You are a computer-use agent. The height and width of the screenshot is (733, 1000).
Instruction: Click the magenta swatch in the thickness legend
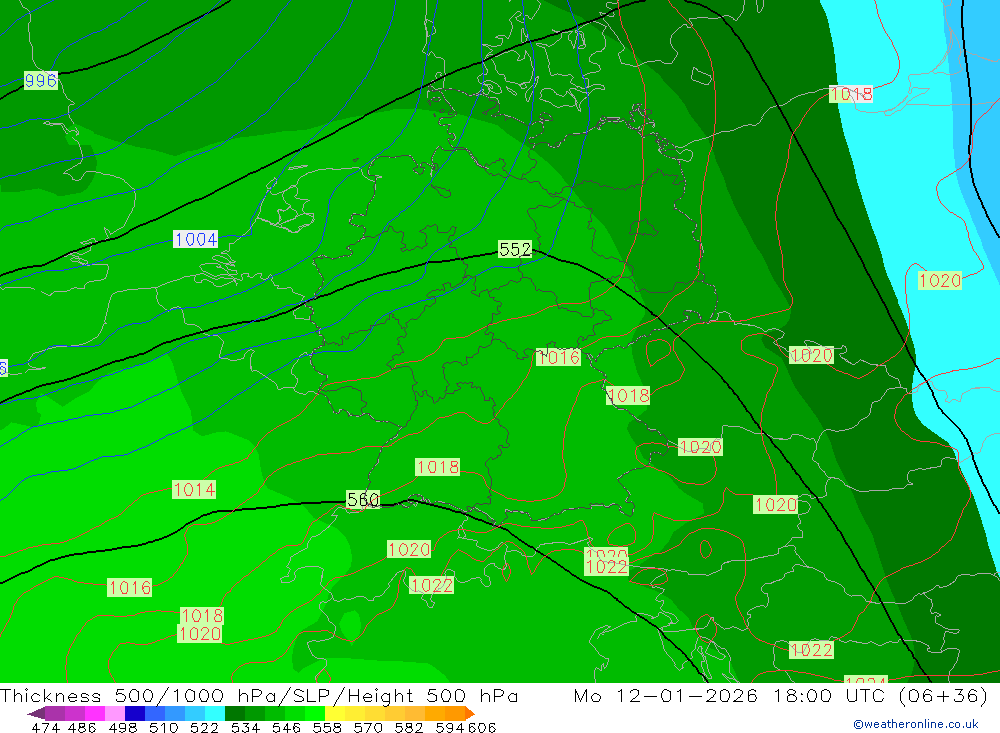pos(95,713)
